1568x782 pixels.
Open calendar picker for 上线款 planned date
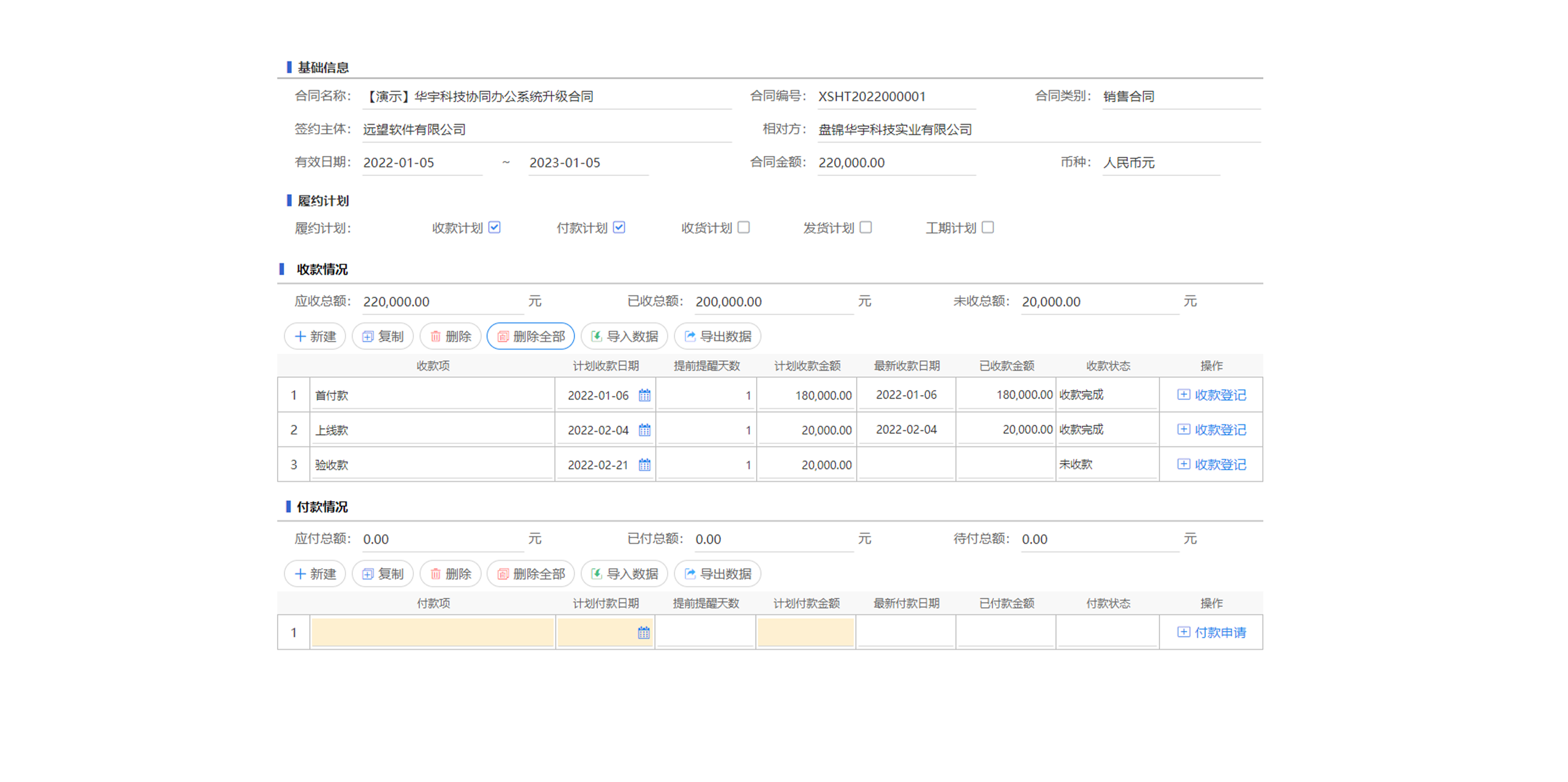pyautogui.click(x=644, y=430)
